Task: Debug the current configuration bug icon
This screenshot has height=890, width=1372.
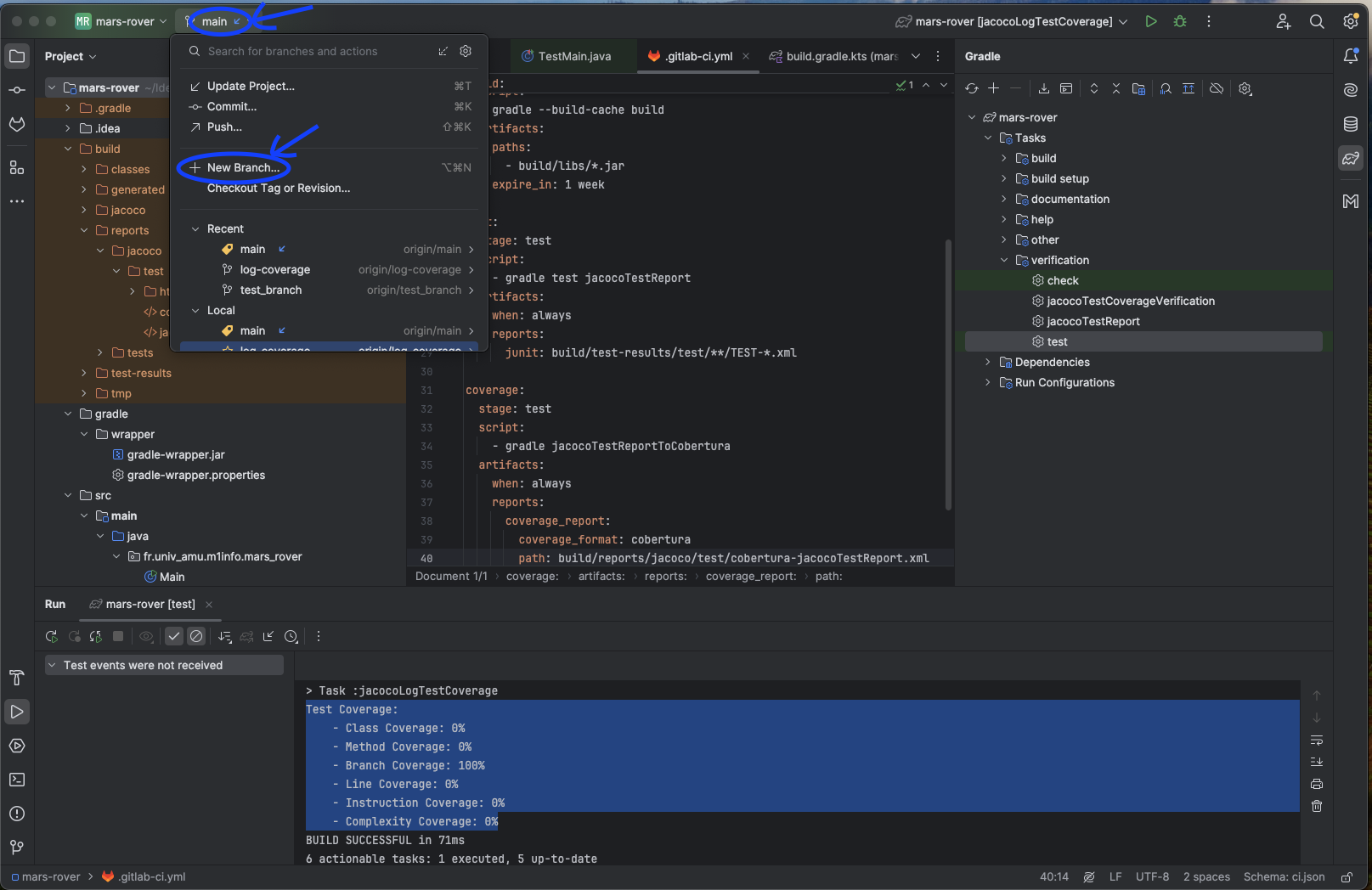Action: point(1180,21)
